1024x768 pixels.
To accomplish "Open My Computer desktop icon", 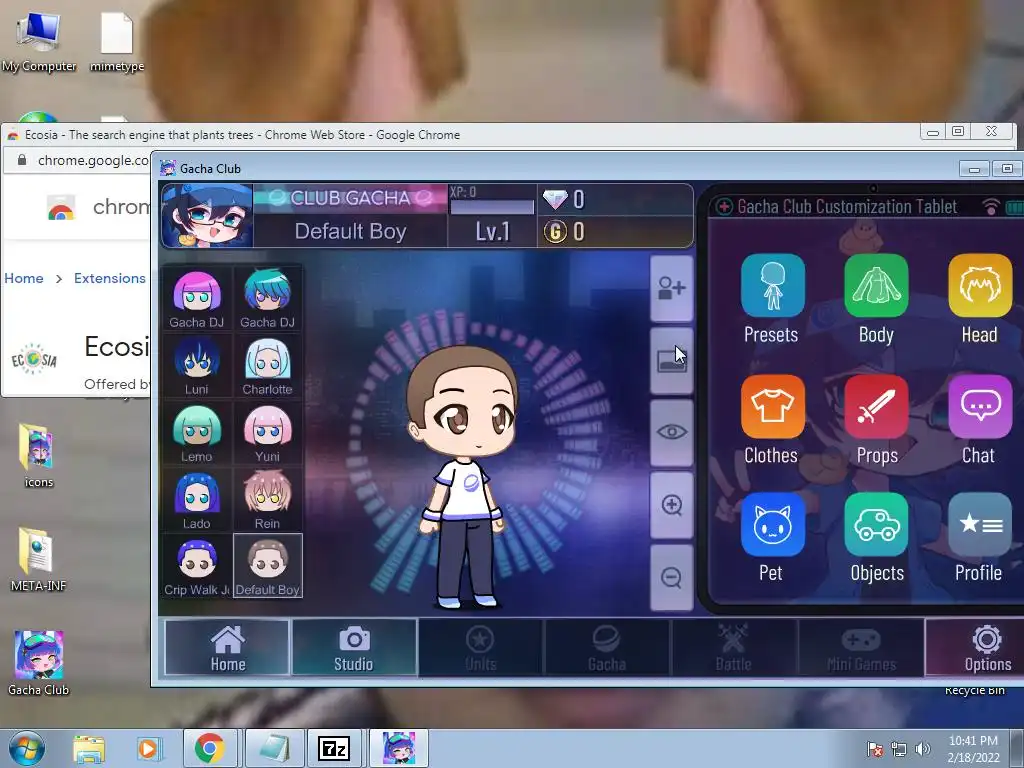I will coord(39,42).
